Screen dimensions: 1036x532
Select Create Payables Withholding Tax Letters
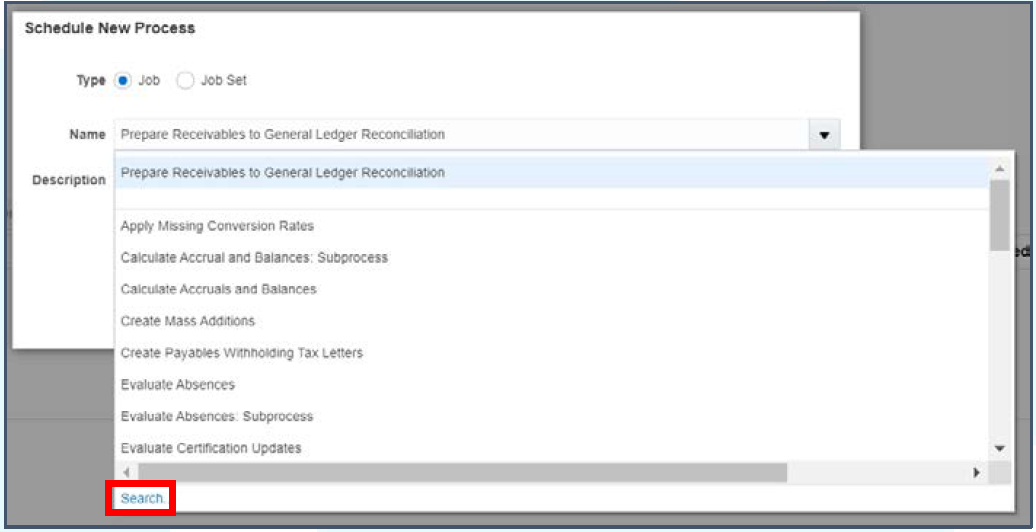coord(241,353)
